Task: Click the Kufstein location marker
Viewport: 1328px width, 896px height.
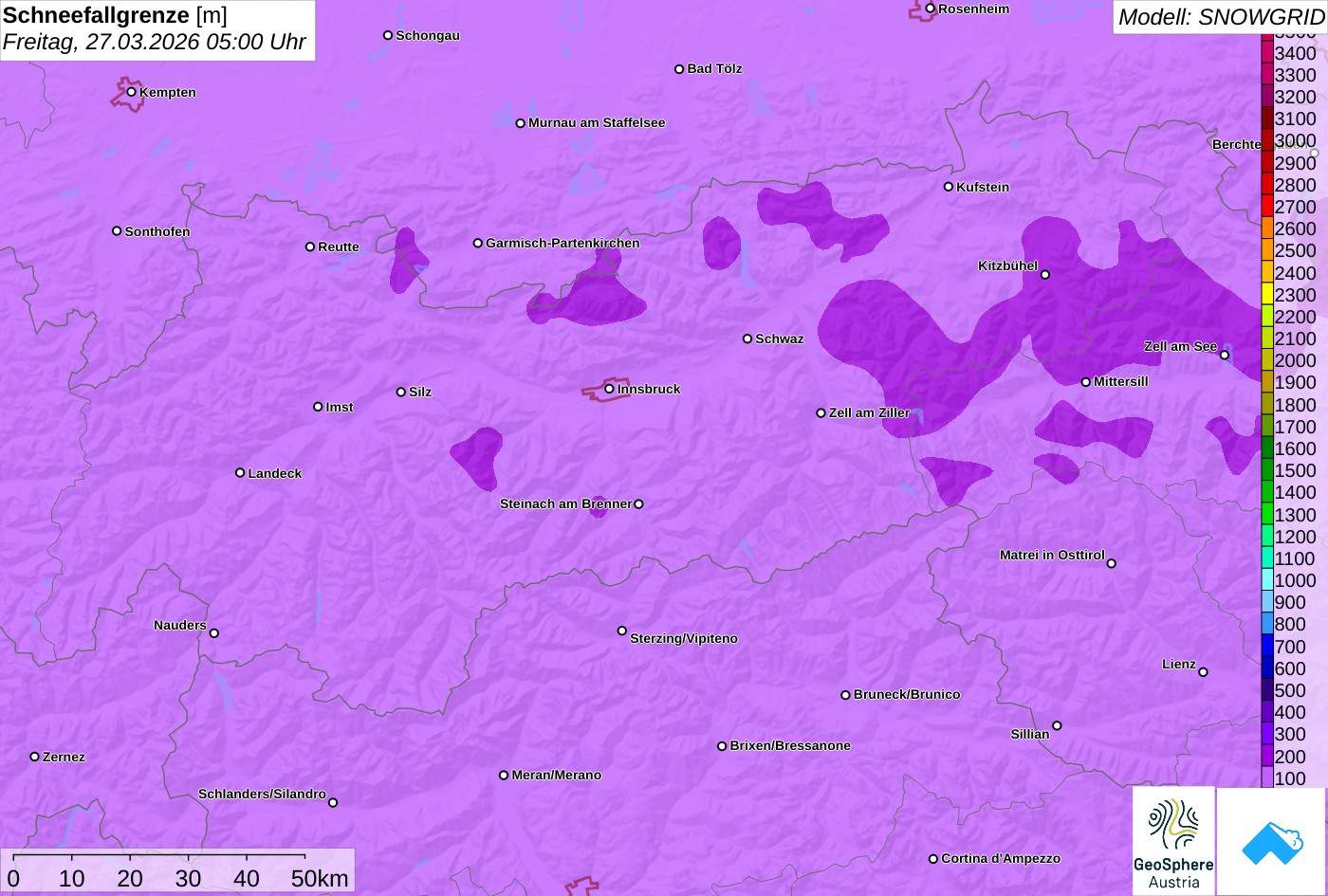Action: [949, 187]
